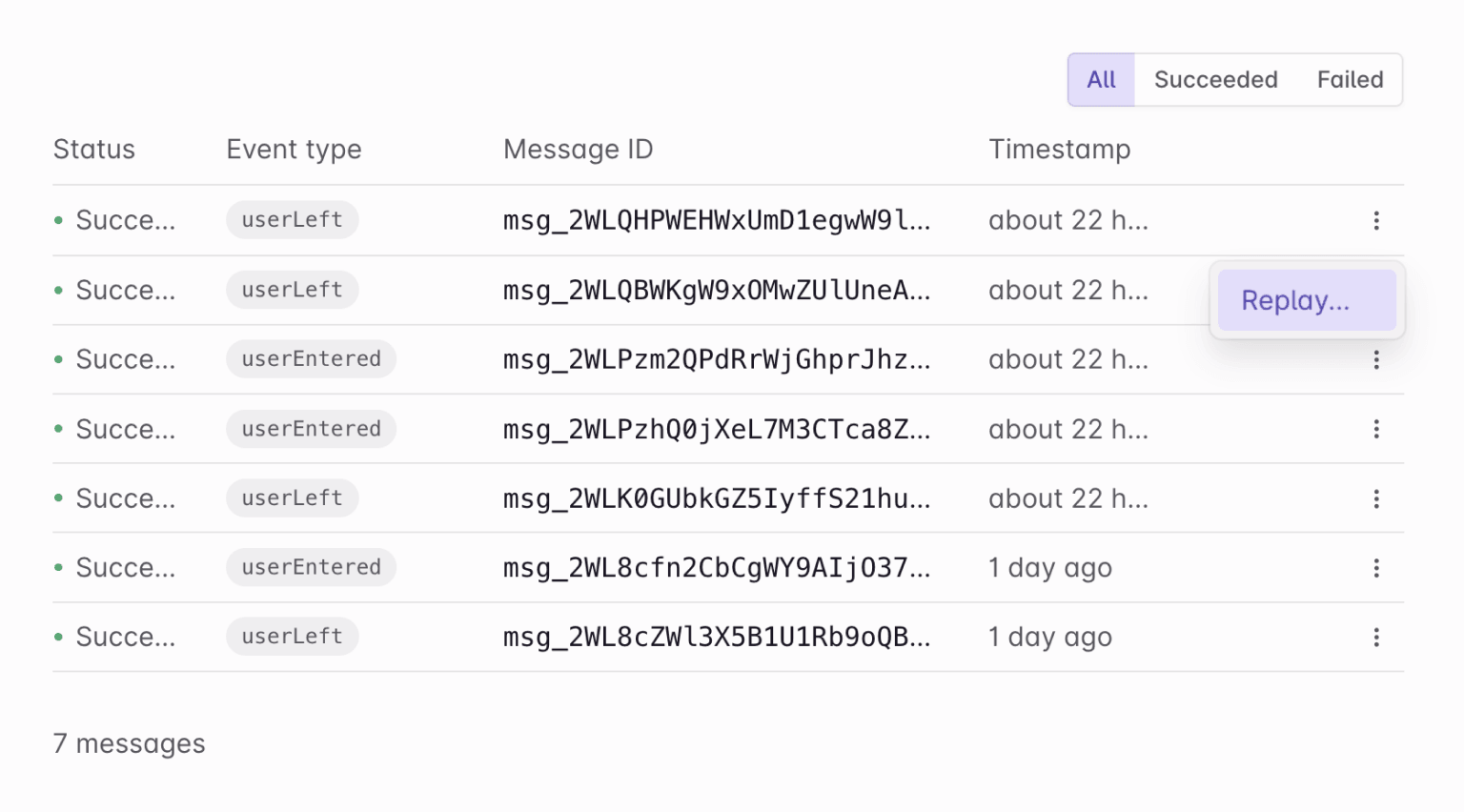
Task: Open kebab menu for msg_2WLK0GUbkGZ5IyffS21hu row
Action: click(x=1375, y=499)
